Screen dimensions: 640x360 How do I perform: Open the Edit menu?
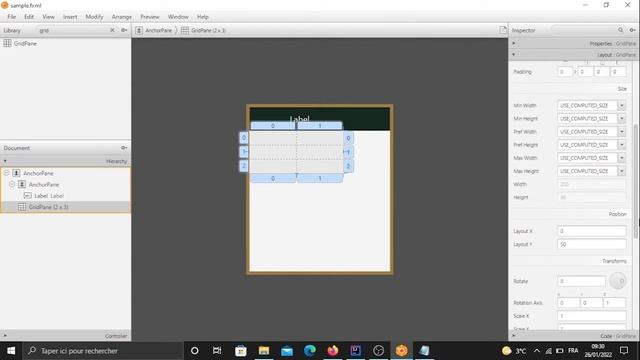[29, 17]
